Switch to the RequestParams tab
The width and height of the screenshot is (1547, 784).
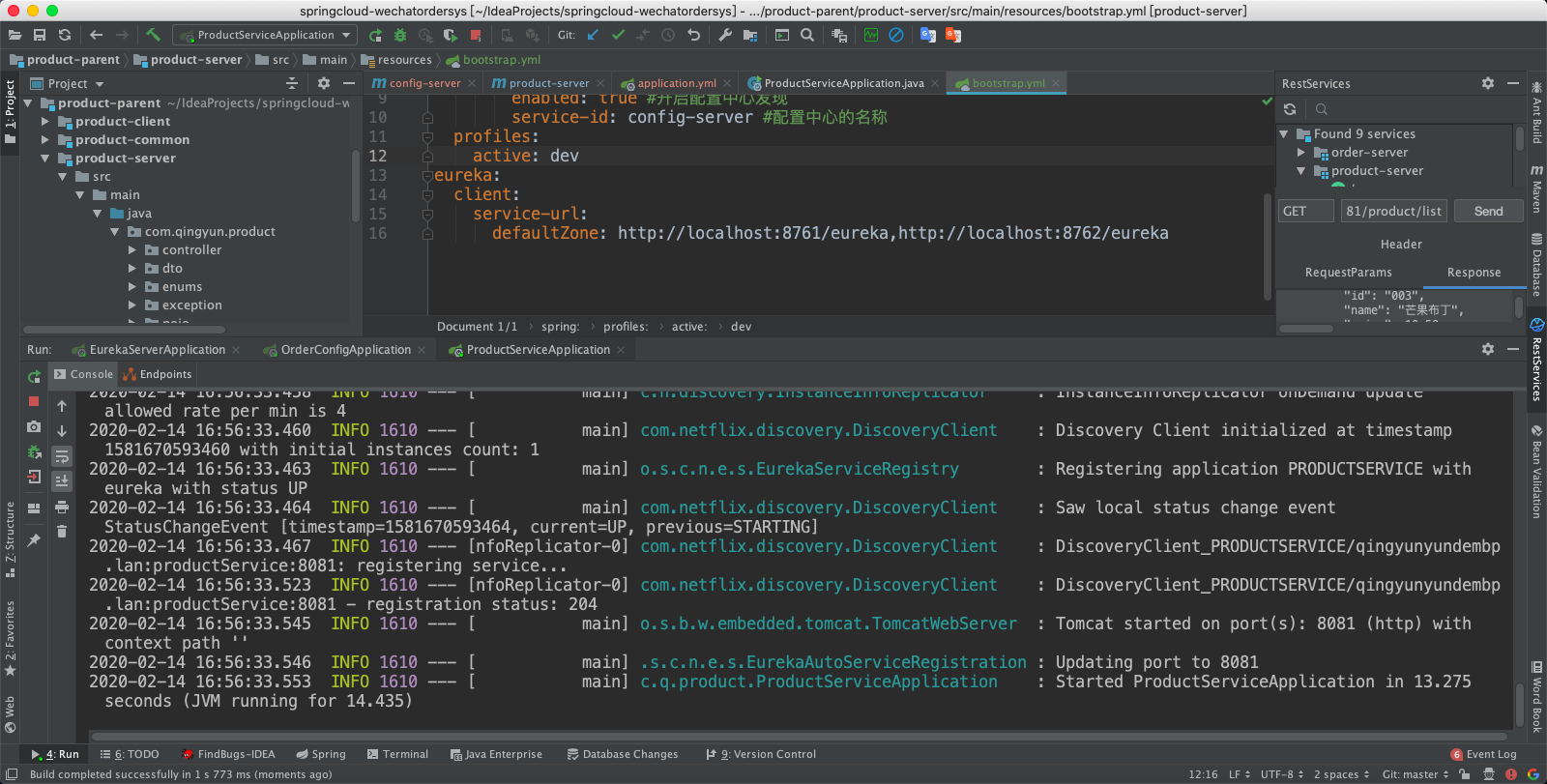pos(1348,273)
